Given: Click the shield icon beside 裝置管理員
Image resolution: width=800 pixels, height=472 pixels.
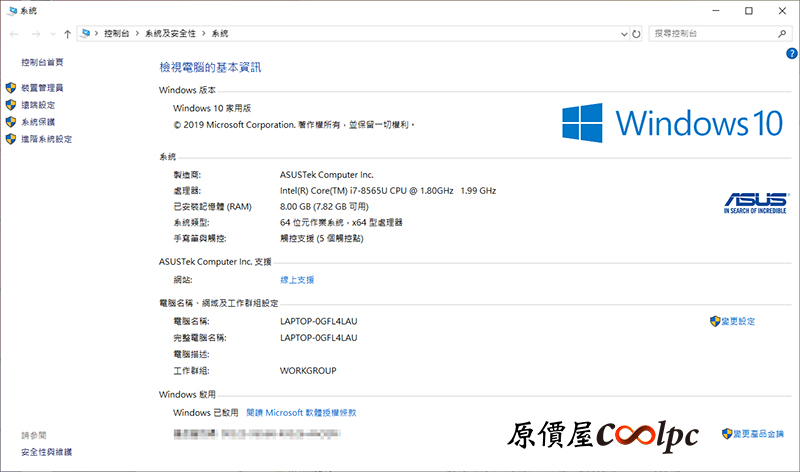Looking at the screenshot, I should click(11, 88).
